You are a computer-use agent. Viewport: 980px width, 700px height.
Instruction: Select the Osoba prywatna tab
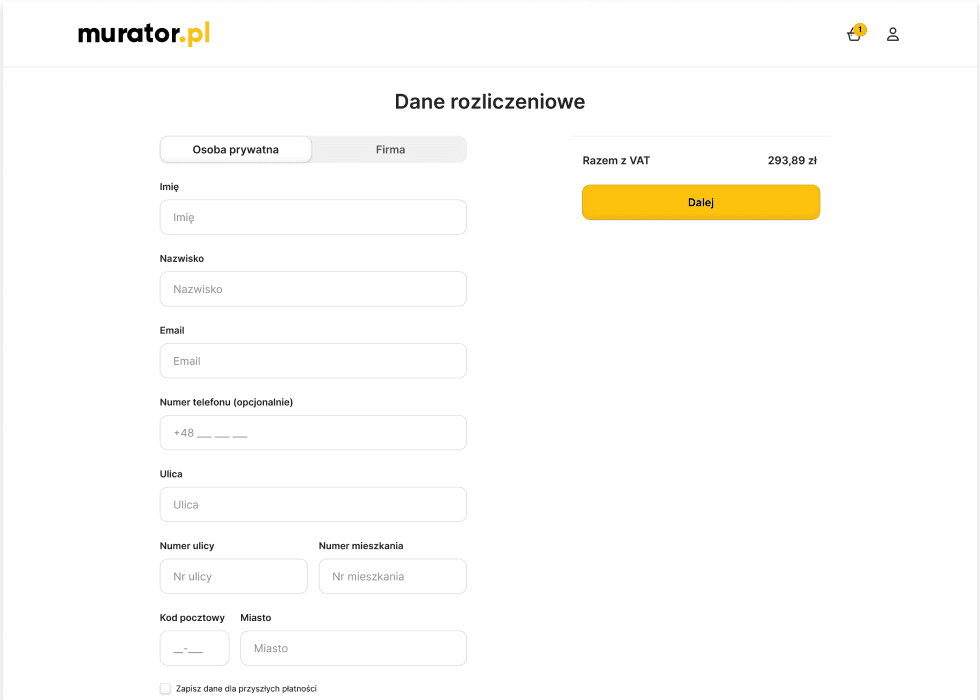pyautogui.click(x=235, y=149)
